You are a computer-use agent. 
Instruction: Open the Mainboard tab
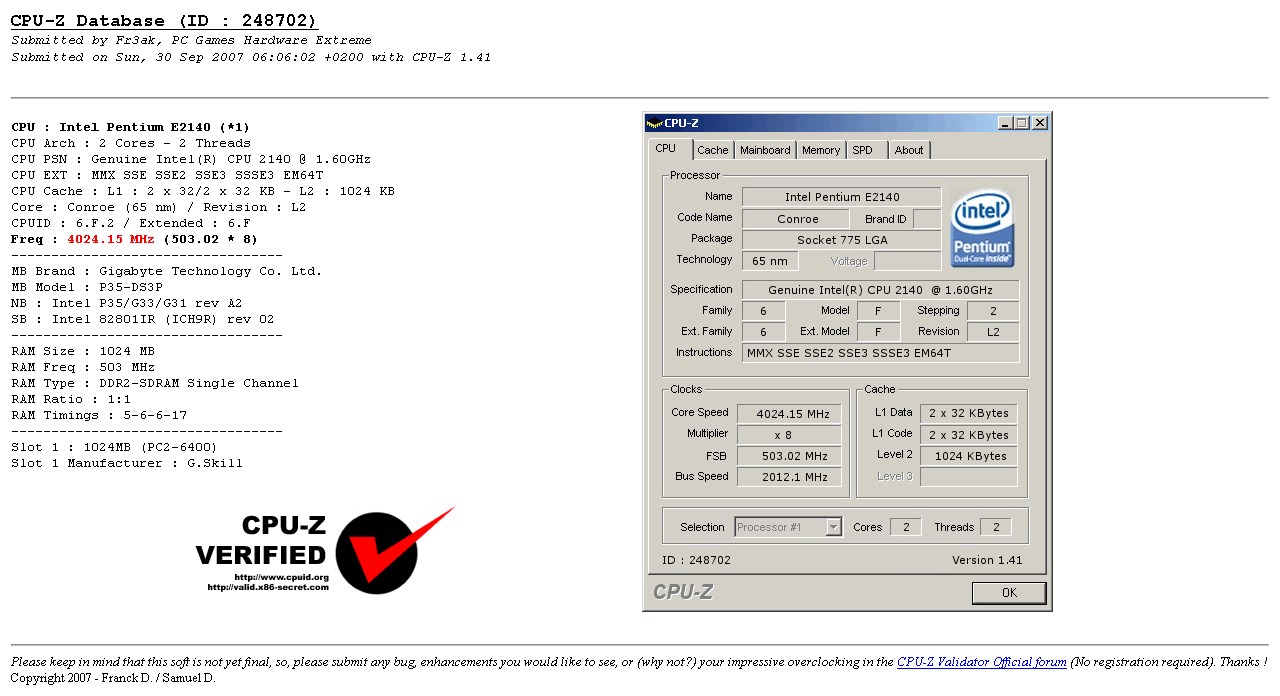point(765,150)
